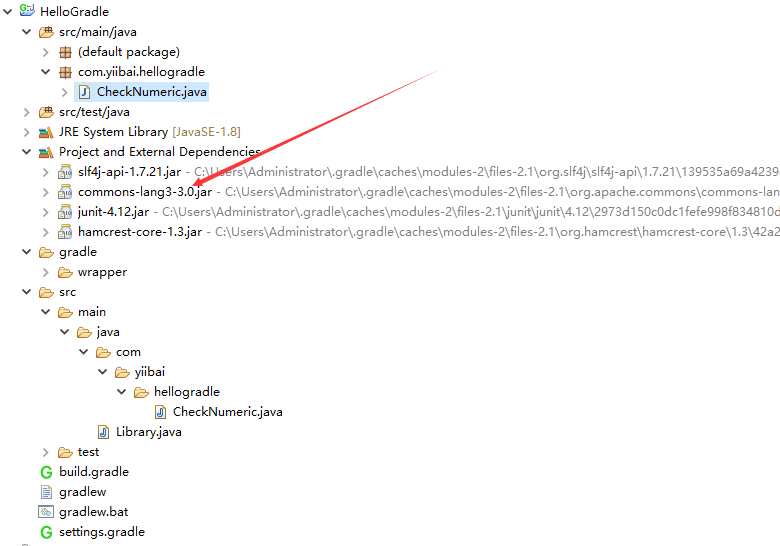The width and height of the screenshot is (780, 546).
Task: Click the hamcrest-core-1.3.jar jar icon
Action: click(x=65, y=232)
